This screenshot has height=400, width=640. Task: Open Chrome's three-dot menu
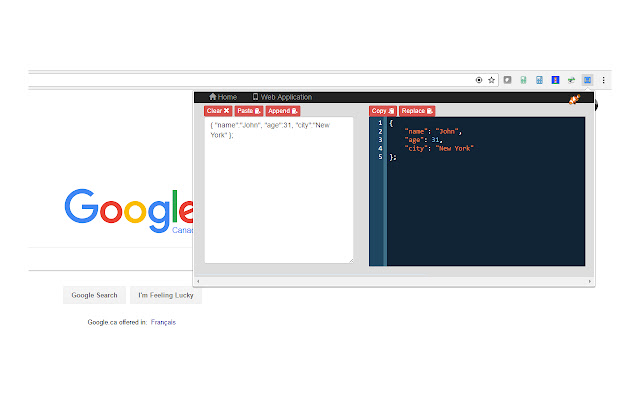(603, 80)
